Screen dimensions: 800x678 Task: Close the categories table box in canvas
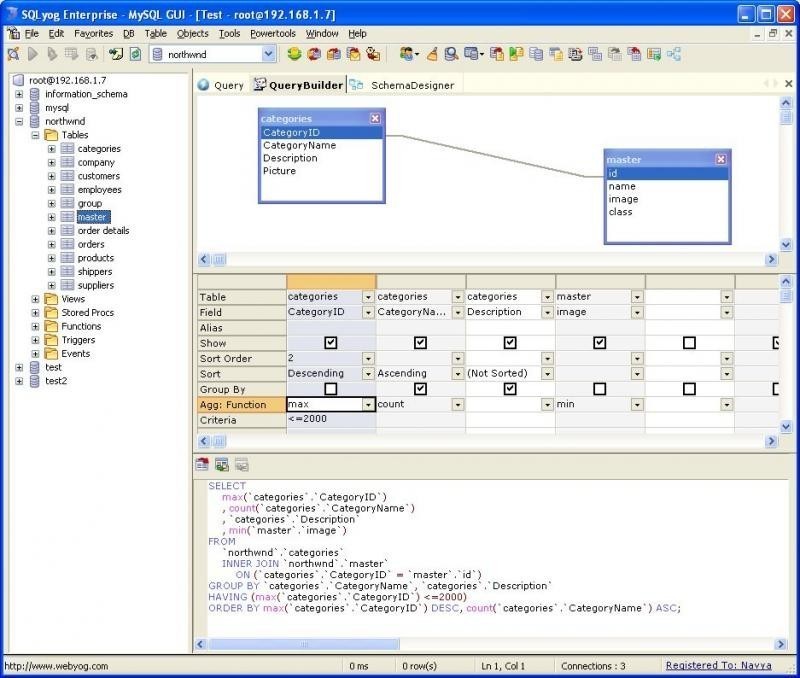375,118
